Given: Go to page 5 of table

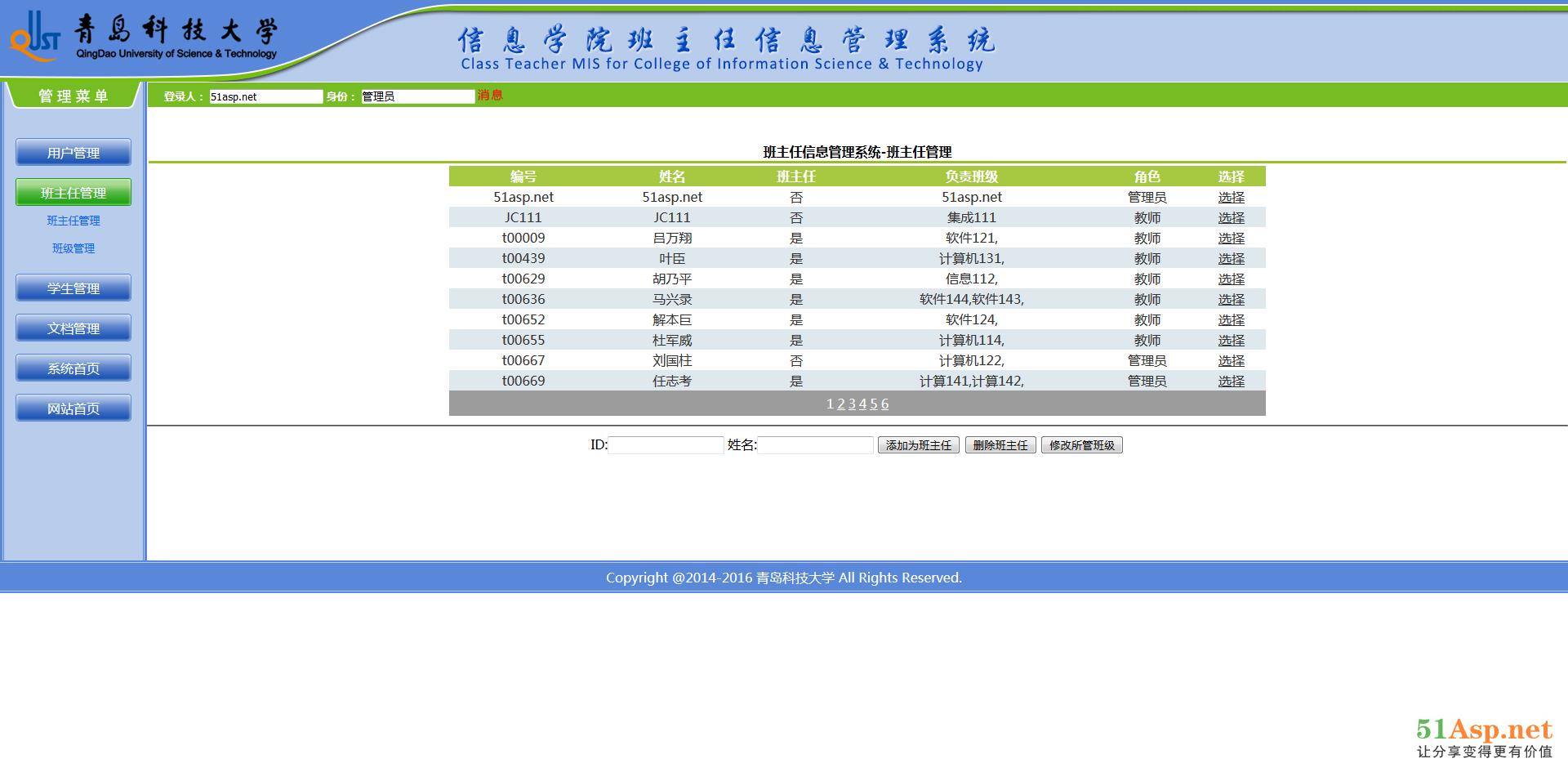Looking at the screenshot, I should (874, 404).
